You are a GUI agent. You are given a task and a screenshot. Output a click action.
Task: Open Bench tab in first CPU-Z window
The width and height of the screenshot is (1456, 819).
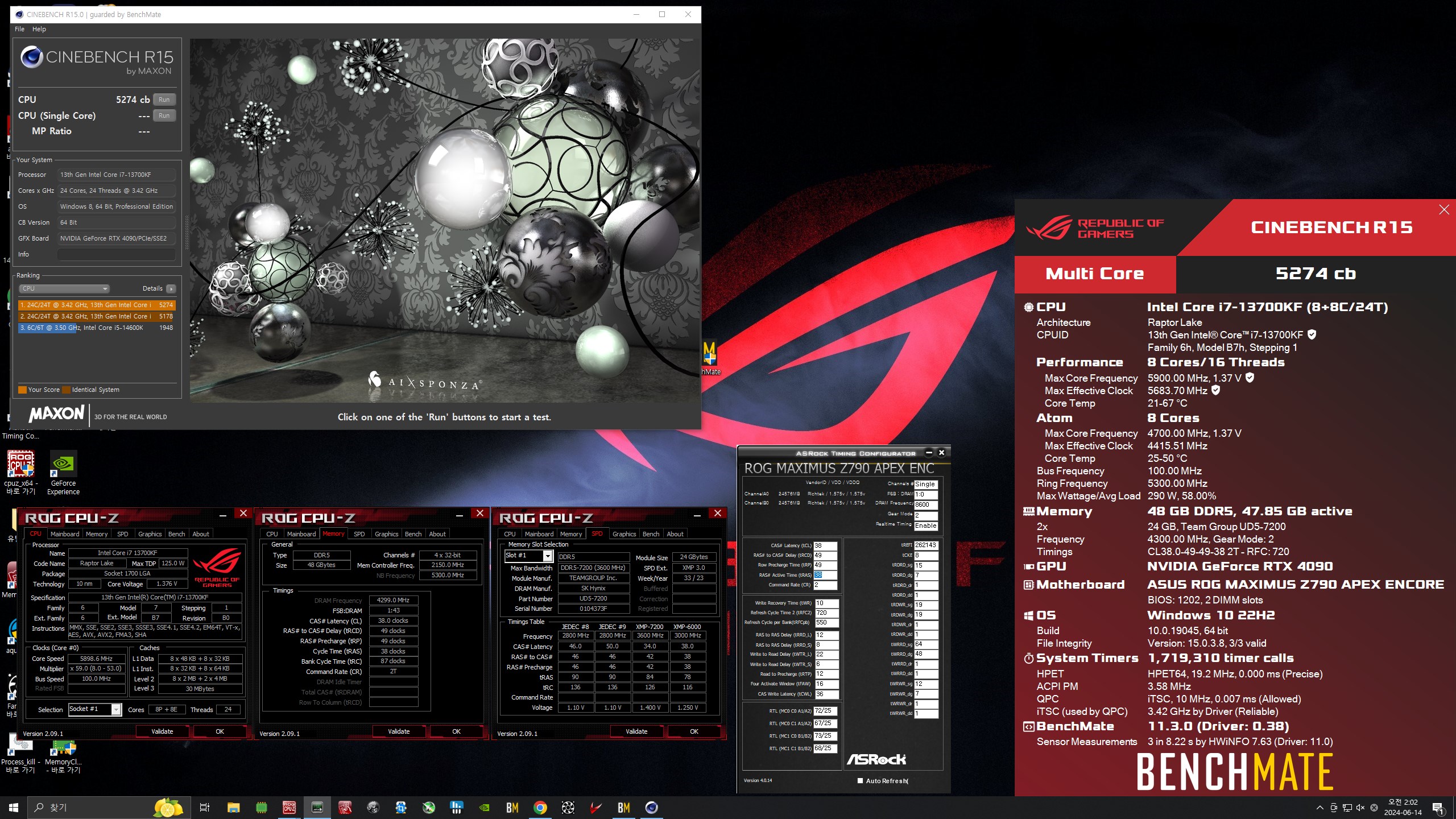(177, 534)
